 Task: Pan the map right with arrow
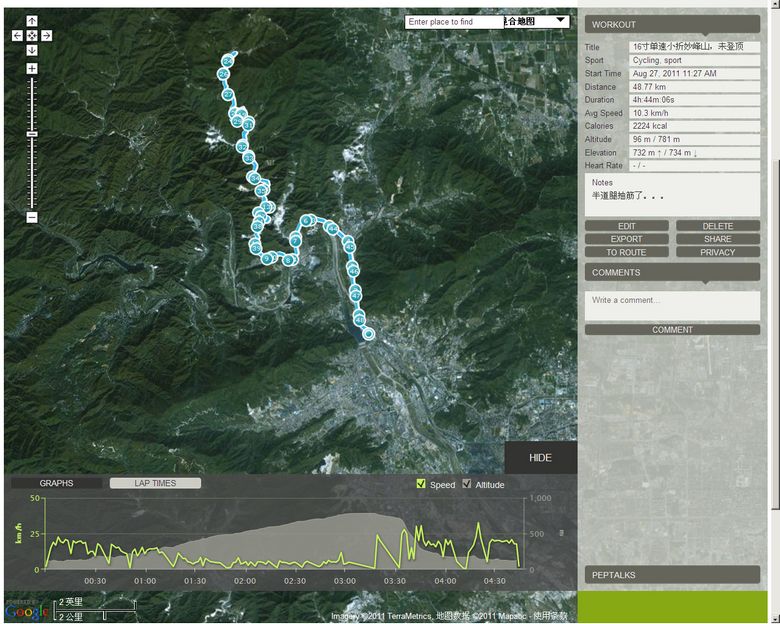(47, 36)
